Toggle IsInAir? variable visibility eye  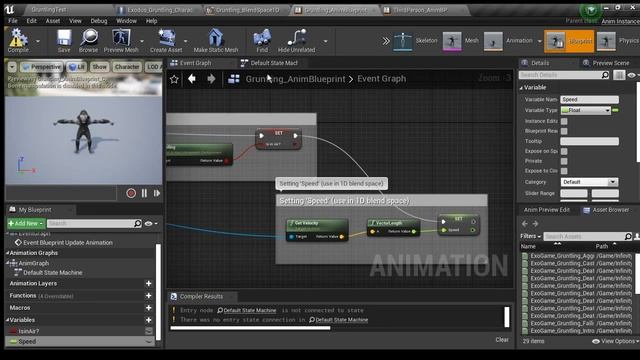(149, 331)
